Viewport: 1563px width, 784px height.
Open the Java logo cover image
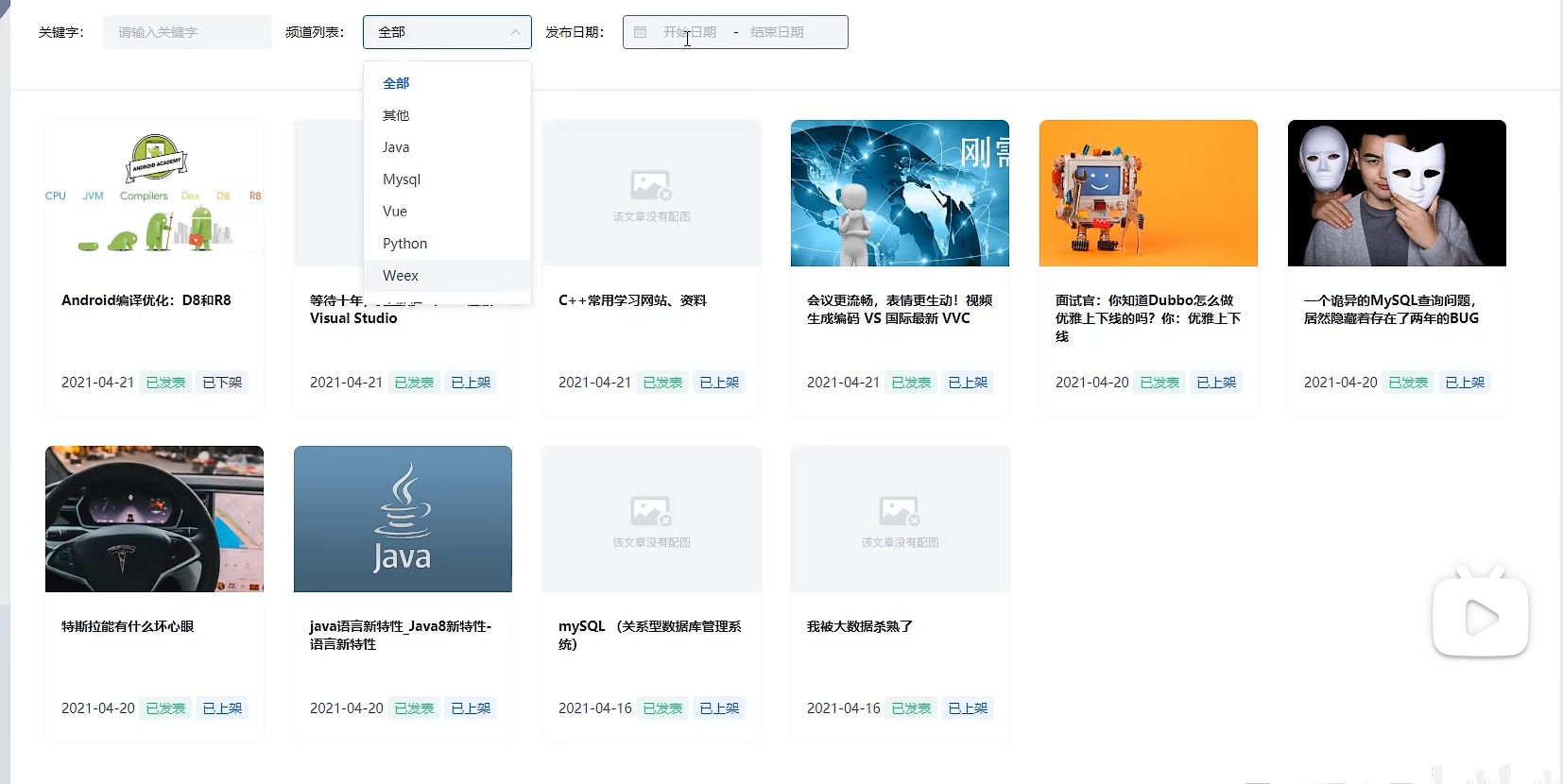coord(403,519)
